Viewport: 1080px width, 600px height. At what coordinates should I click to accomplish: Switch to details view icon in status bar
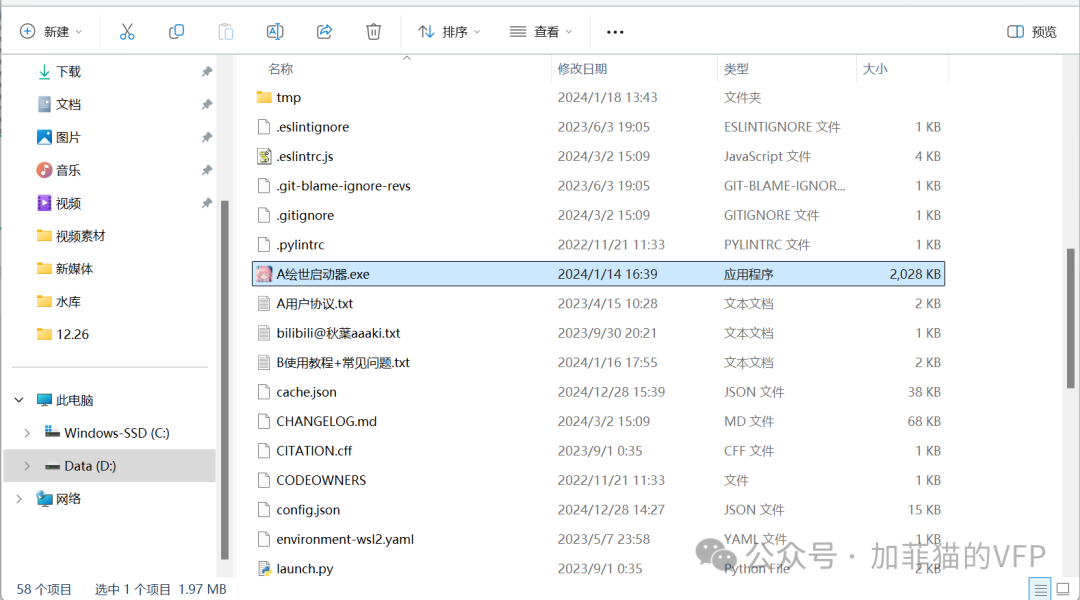pos(1040,589)
